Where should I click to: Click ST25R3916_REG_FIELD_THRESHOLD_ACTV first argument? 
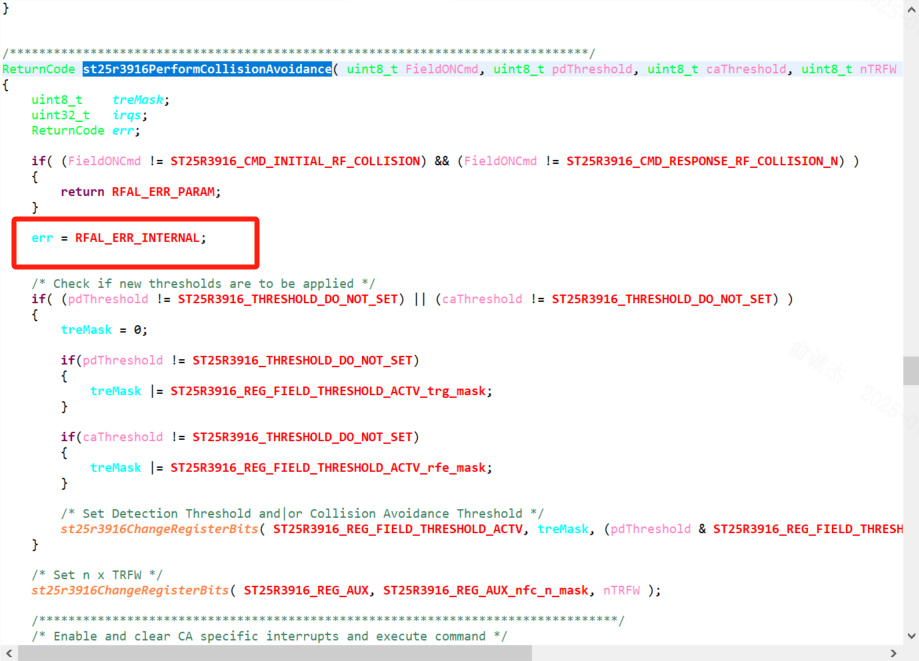click(x=398, y=529)
